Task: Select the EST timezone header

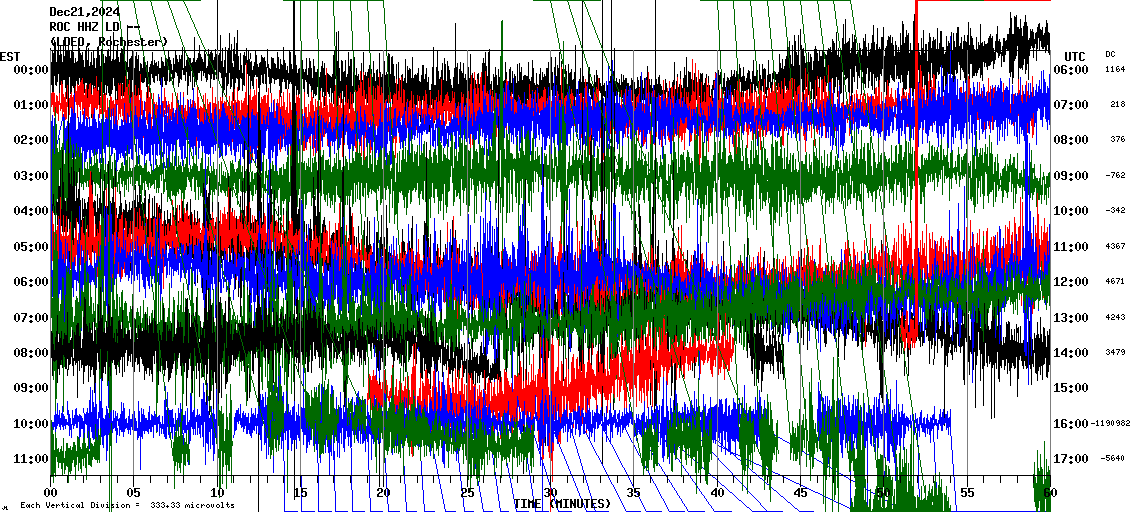Action: [10, 56]
